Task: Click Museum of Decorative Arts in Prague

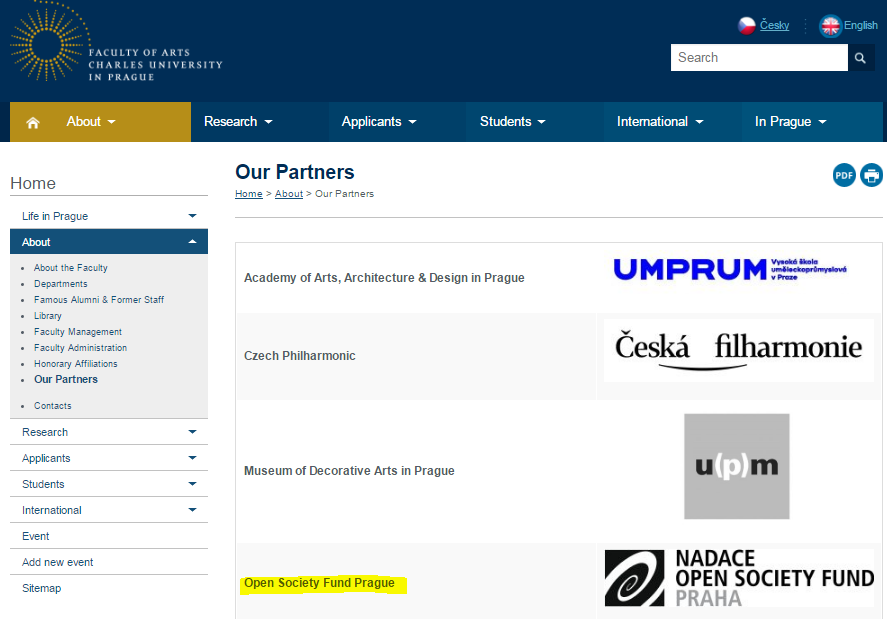Action: click(349, 471)
